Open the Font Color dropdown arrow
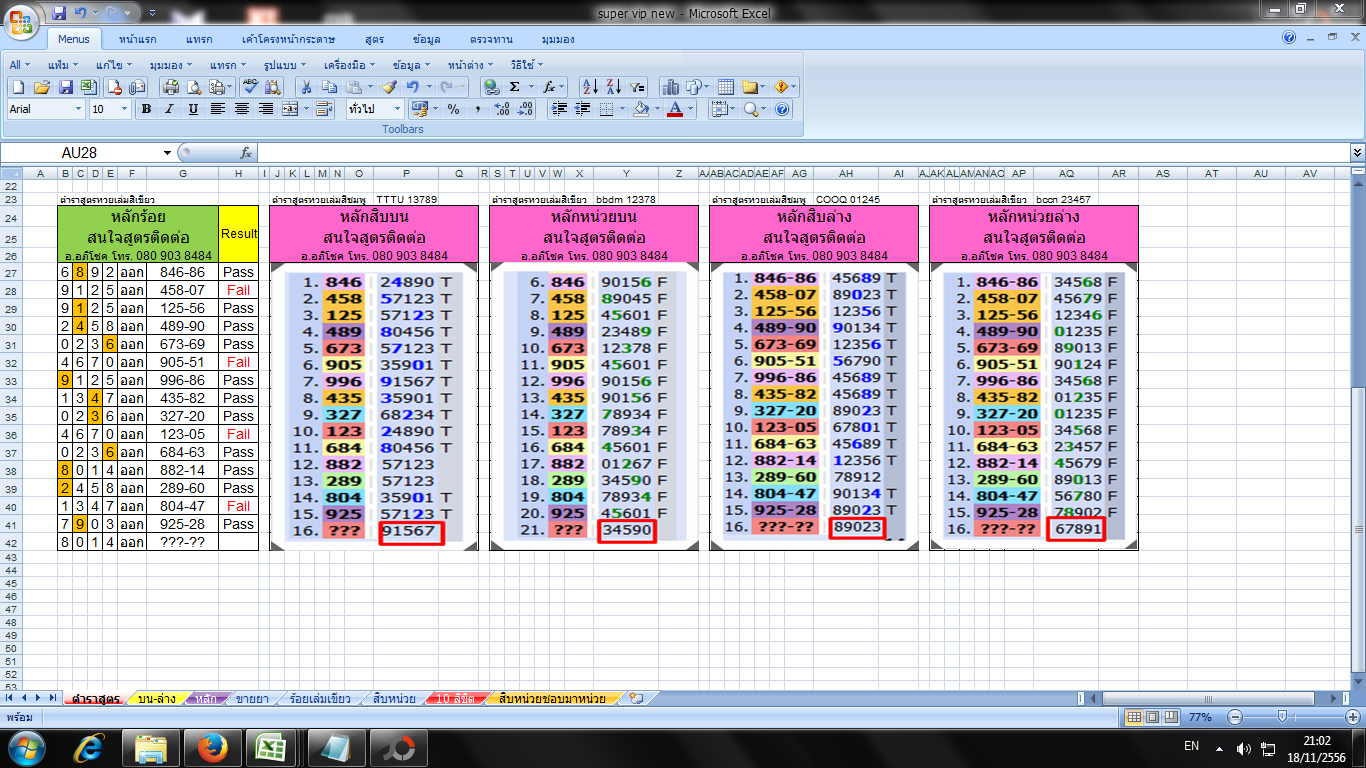The height and width of the screenshot is (768, 1366). point(690,109)
